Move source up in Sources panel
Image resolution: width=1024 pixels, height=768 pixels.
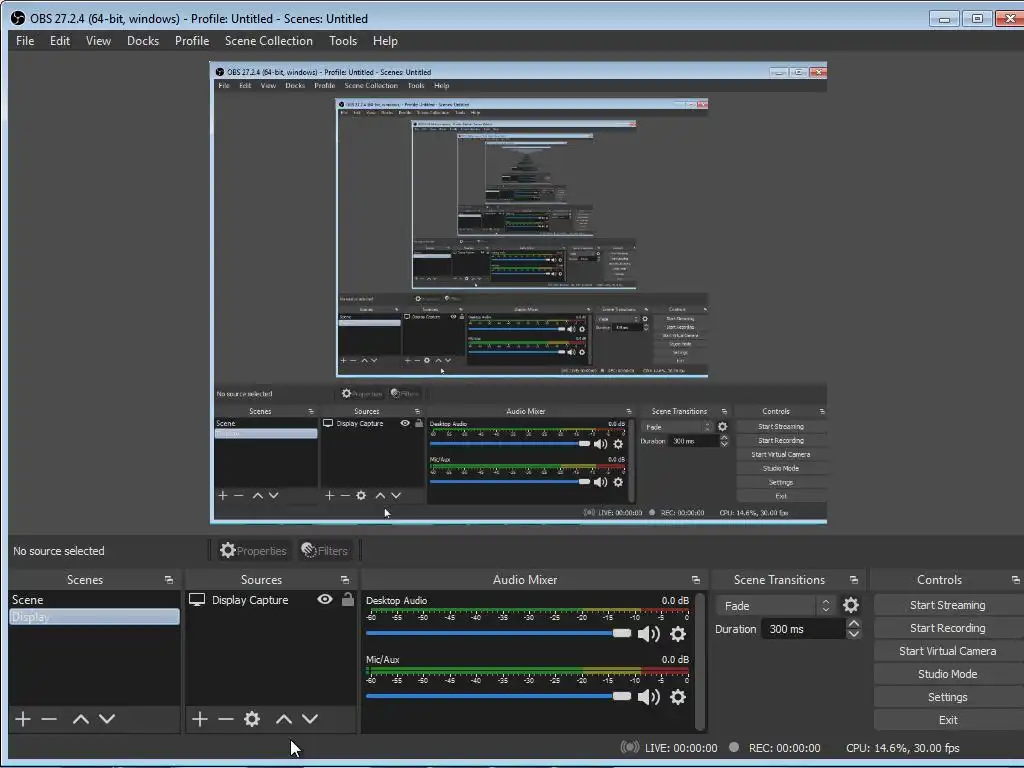coord(283,719)
